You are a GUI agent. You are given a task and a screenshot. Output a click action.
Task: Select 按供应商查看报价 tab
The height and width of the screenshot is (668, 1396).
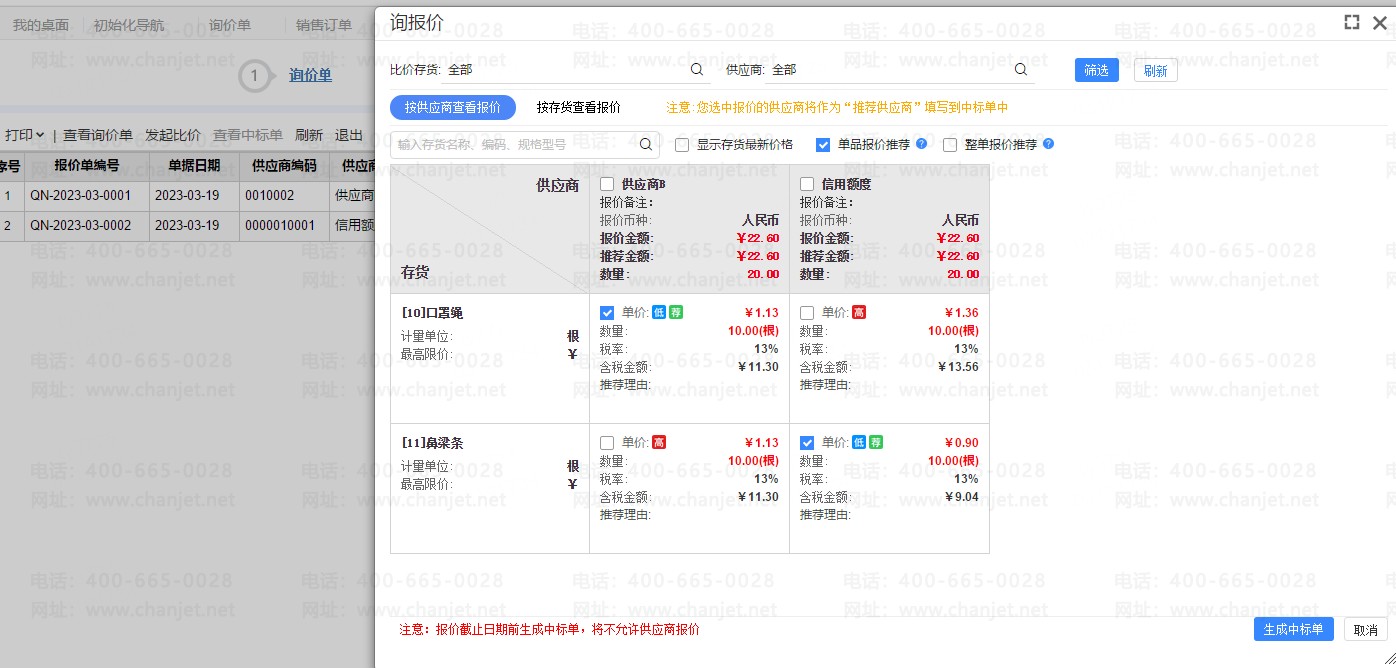click(452, 107)
